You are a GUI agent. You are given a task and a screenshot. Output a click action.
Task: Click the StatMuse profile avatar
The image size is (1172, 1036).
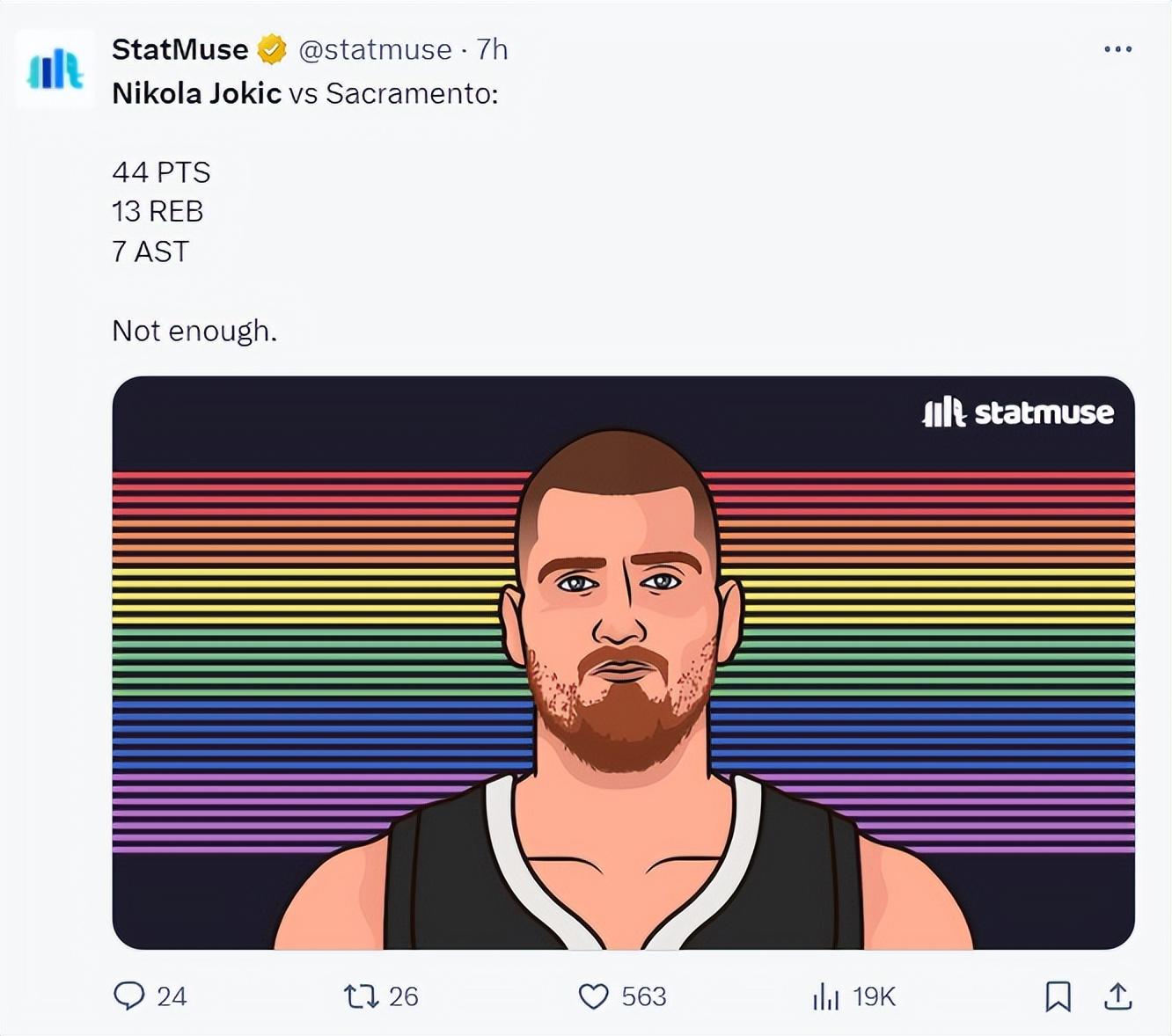click(55, 69)
